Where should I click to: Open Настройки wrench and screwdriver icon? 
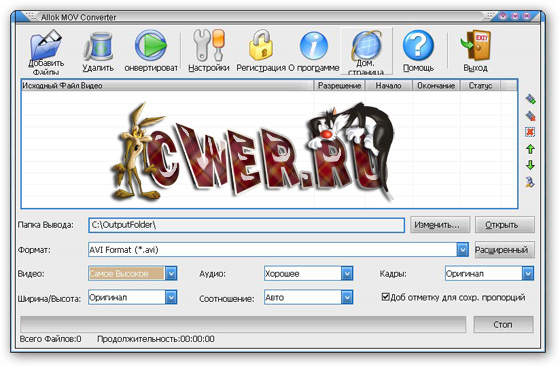(x=209, y=45)
